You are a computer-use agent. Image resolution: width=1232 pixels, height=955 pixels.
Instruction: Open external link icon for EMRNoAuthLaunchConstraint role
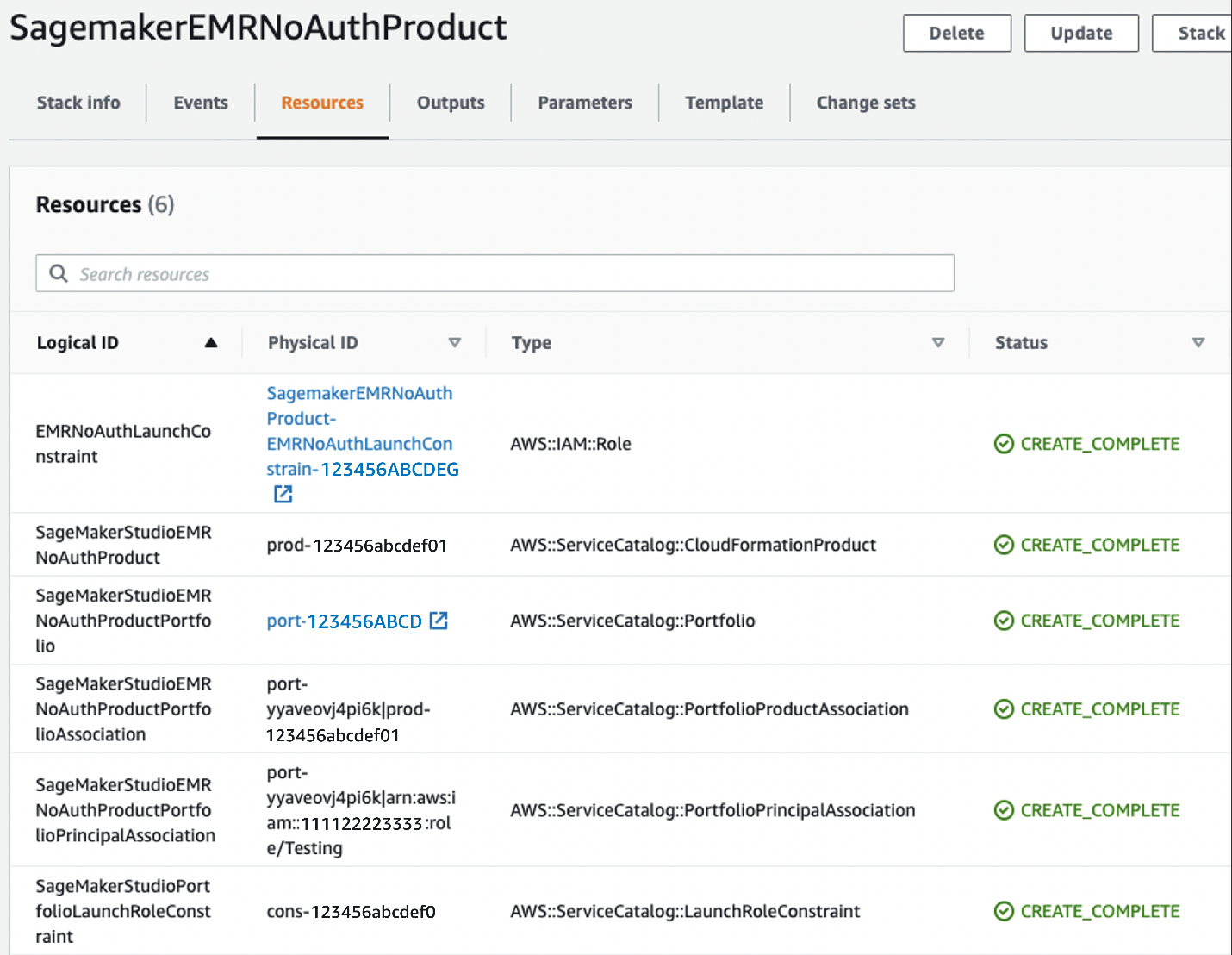[283, 494]
